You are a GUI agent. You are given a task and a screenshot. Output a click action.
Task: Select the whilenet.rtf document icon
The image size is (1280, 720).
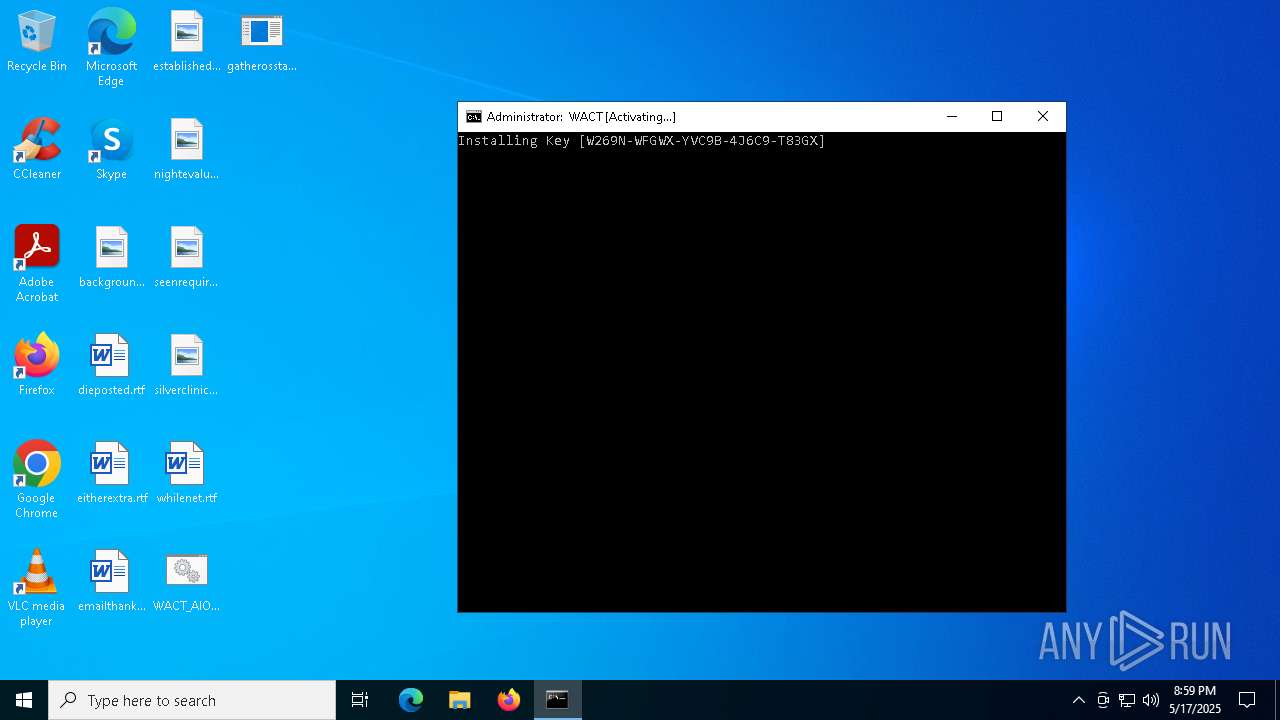186,474
